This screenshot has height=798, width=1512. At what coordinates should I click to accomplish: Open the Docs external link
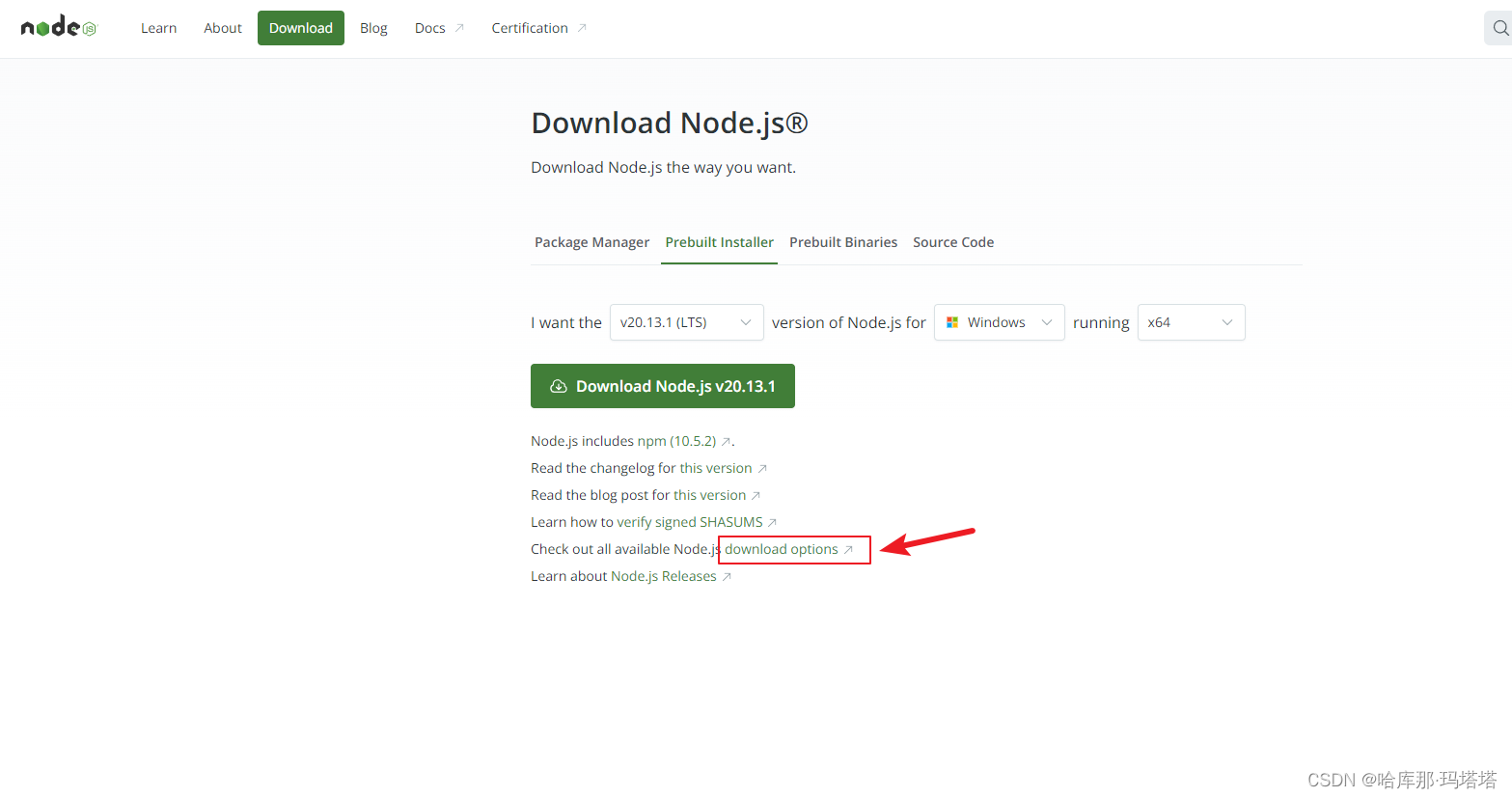(439, 28)
